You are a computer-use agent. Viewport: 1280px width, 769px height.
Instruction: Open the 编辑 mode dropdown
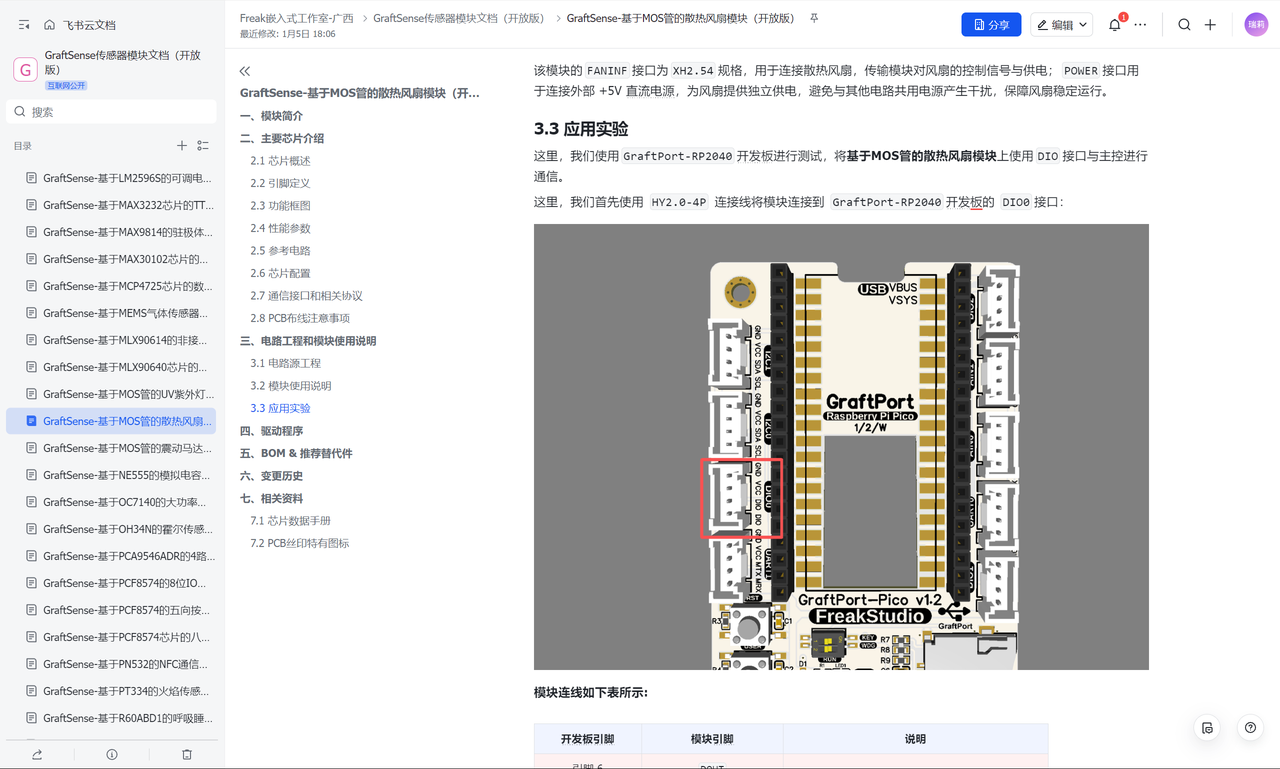click(1062, 25)
